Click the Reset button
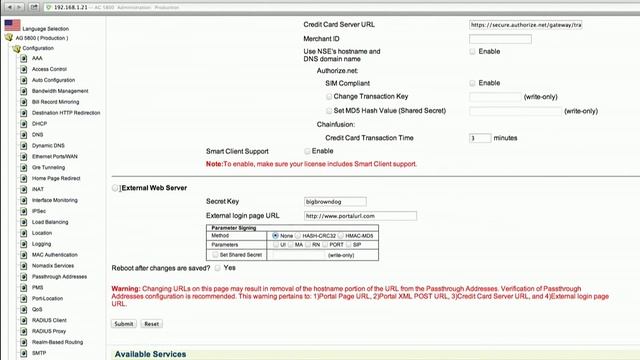Viewport: 640px width, 360px height. click(x=151, y=324)
